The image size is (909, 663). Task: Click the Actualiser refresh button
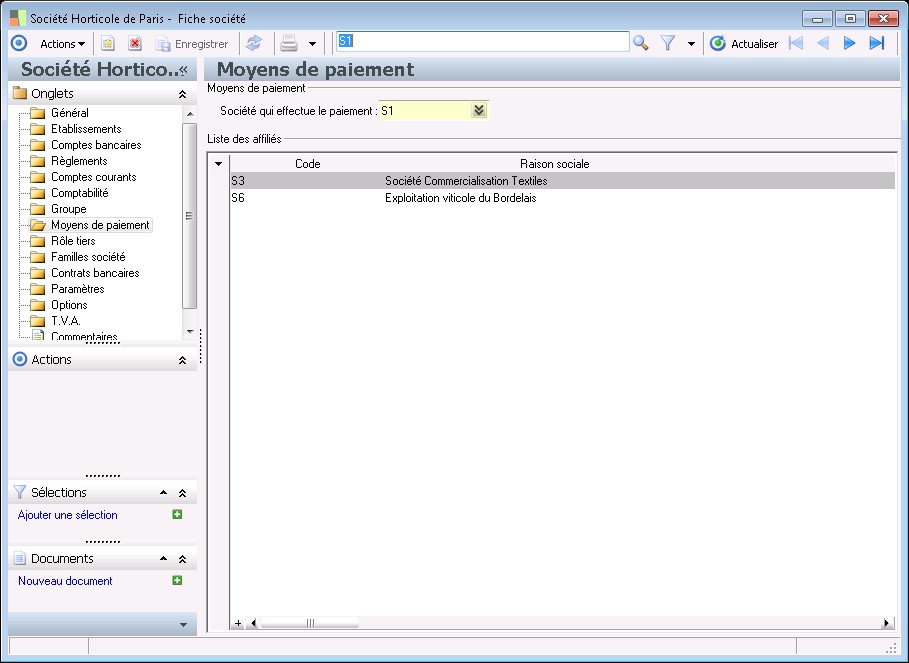(744, 44)
